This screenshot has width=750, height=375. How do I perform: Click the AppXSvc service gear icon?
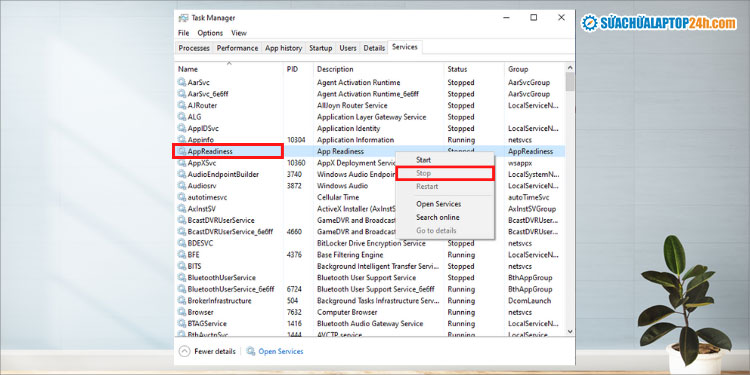pyautogui.click(x=182, y=163)
